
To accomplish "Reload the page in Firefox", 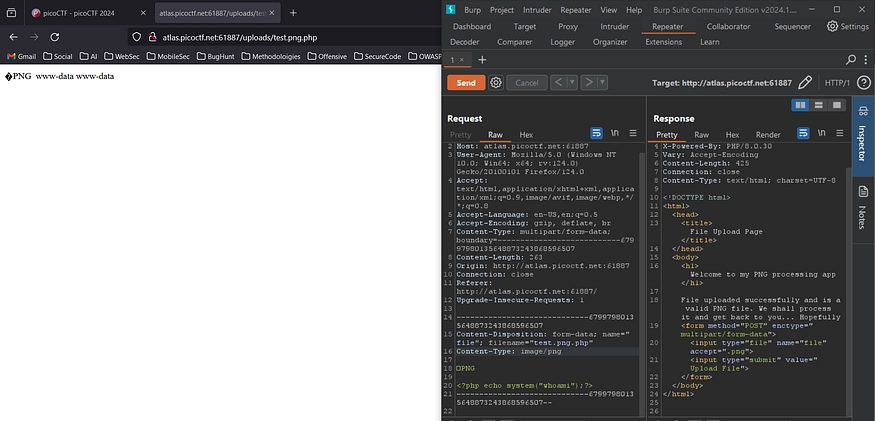I will [x=62, y=36].
